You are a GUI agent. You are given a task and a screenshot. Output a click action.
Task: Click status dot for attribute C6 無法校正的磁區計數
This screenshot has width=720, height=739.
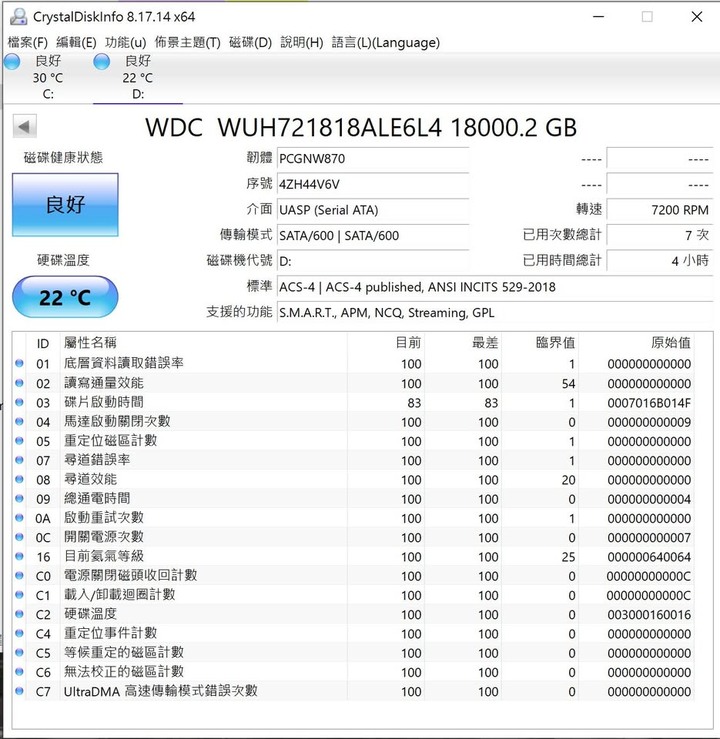click(19, 672)
